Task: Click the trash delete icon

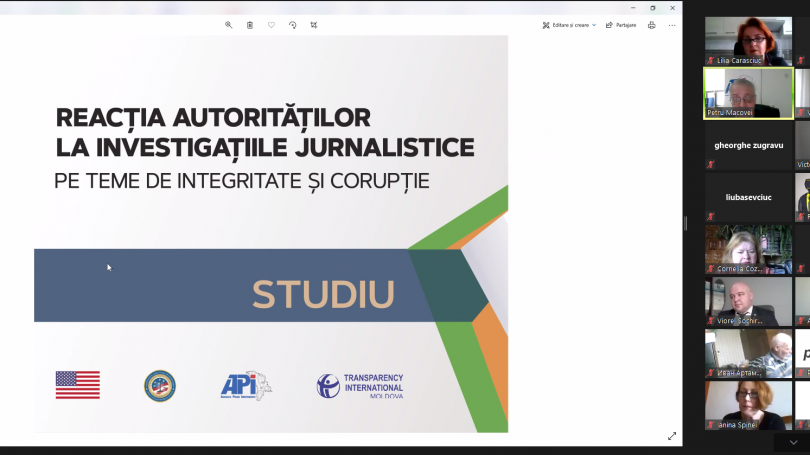Action: point(250,25)
